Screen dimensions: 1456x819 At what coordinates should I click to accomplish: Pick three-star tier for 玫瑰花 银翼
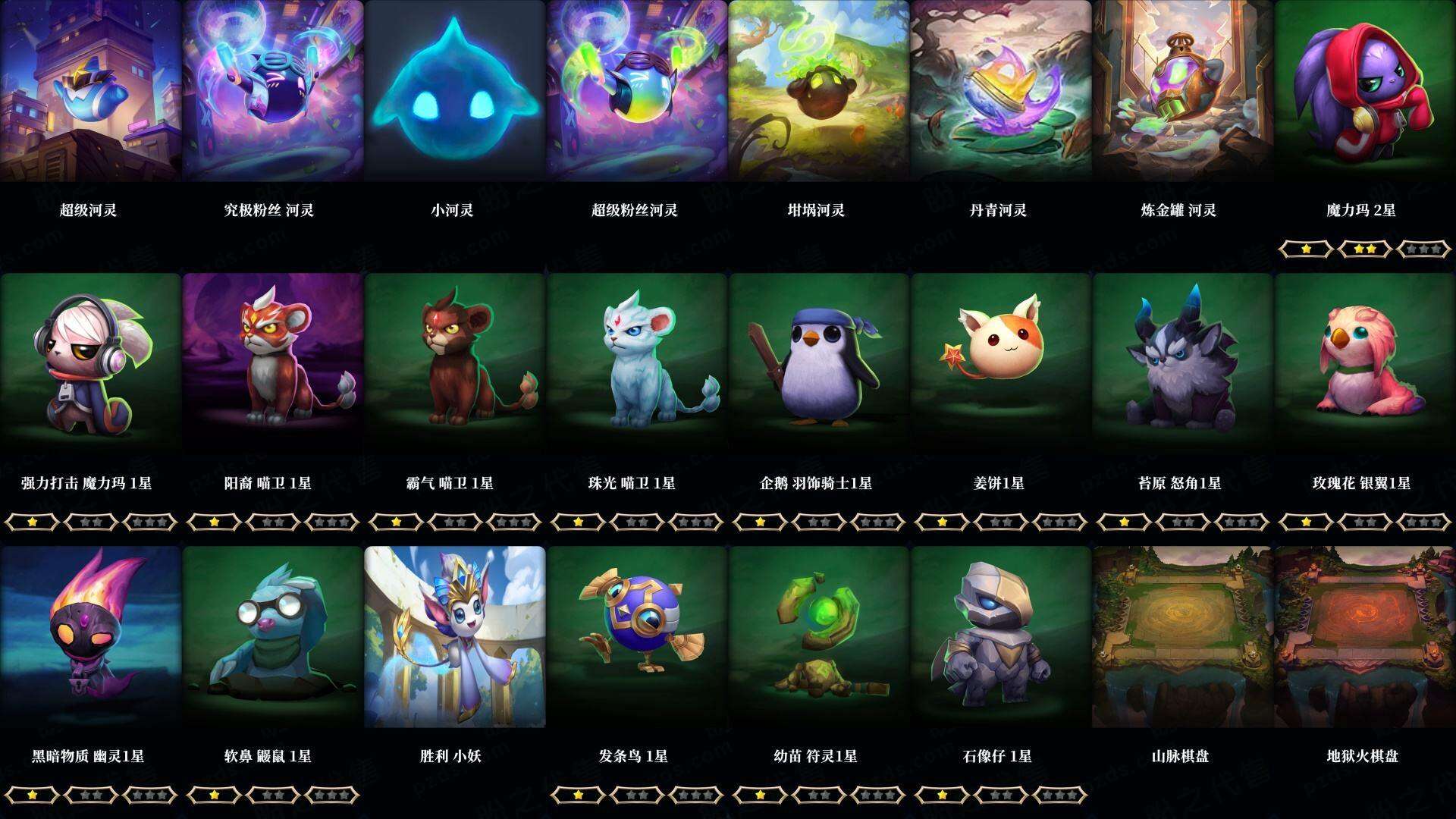point(1424,522)
